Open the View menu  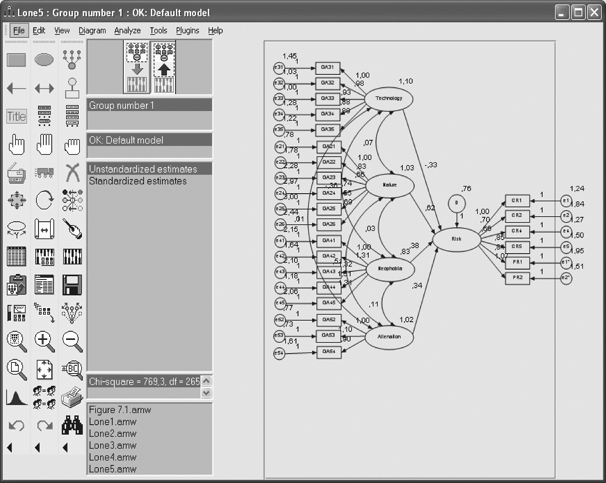pos(62,31)
